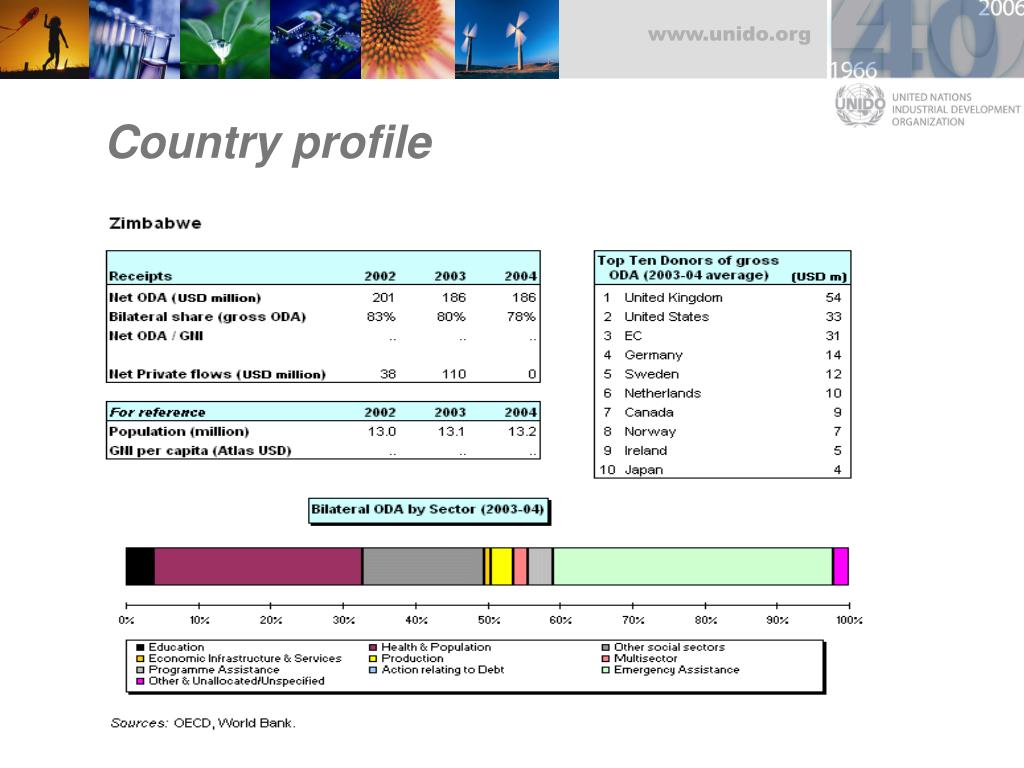Click the Country profile heading
This screenshot has height=768, width=1024.
[270, 142]
